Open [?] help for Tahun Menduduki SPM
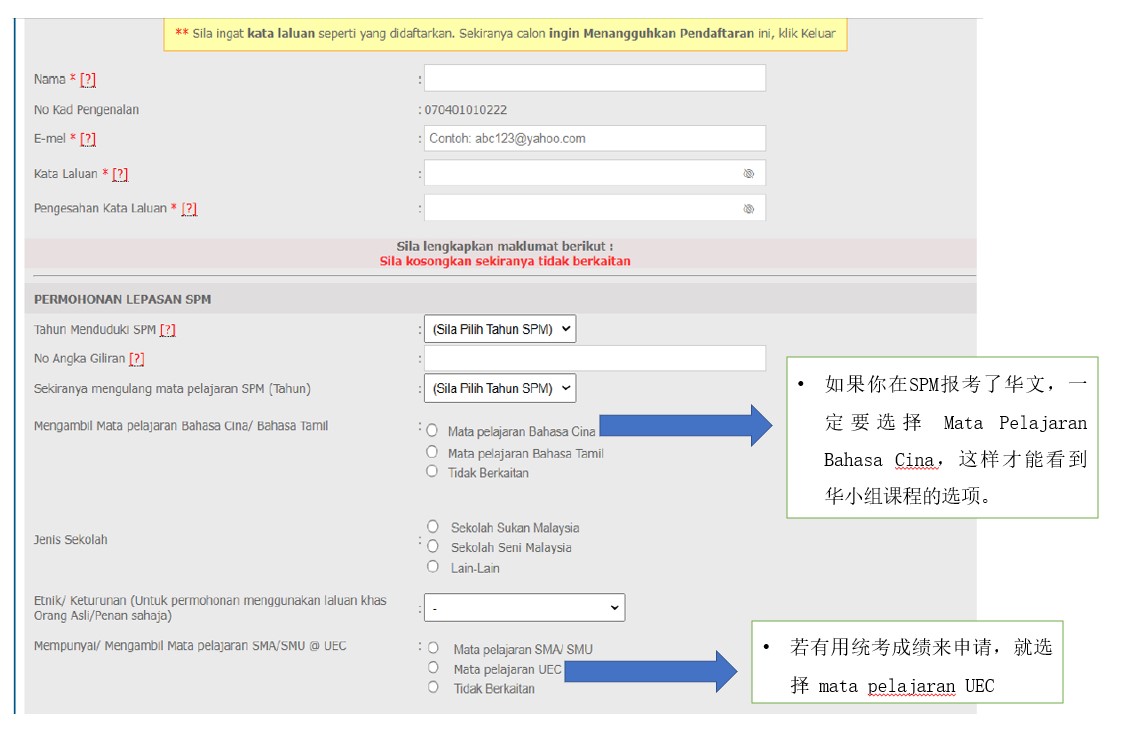This screenshot has width=1122, height=735. tap(168, 330)
